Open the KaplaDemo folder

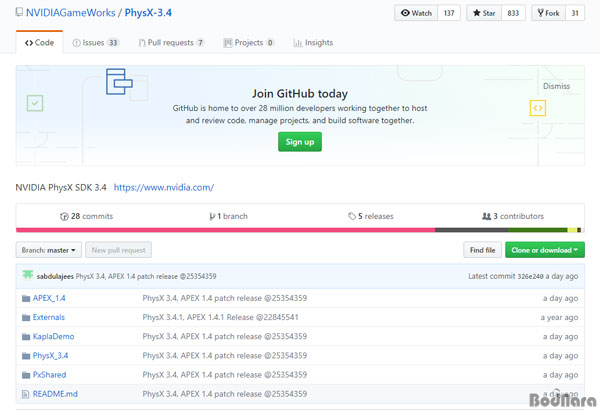click(54, 336)
